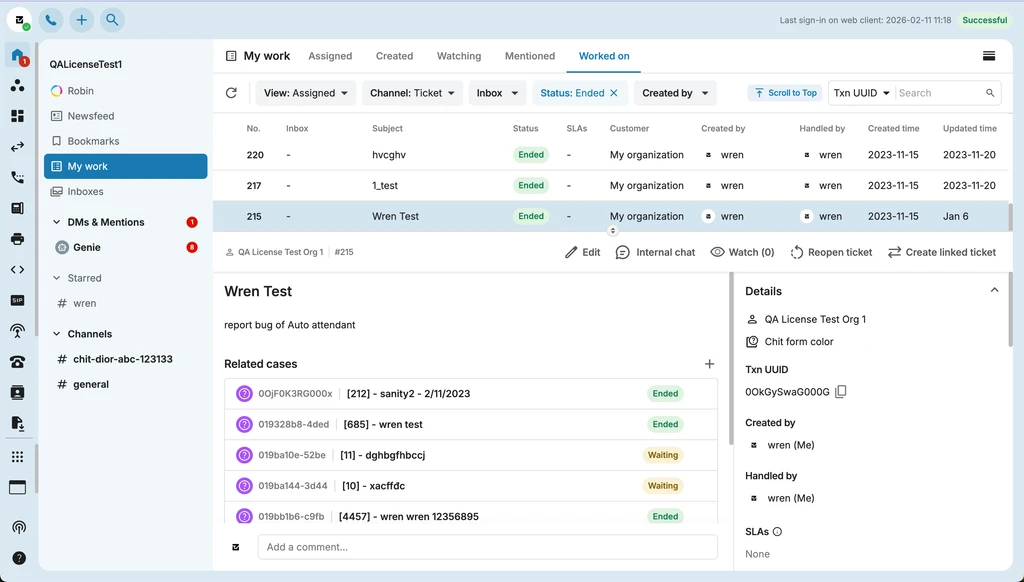Open the Channel: Ticket dropdown
The height and width of the screenshot is (582, 1024).
412,93
